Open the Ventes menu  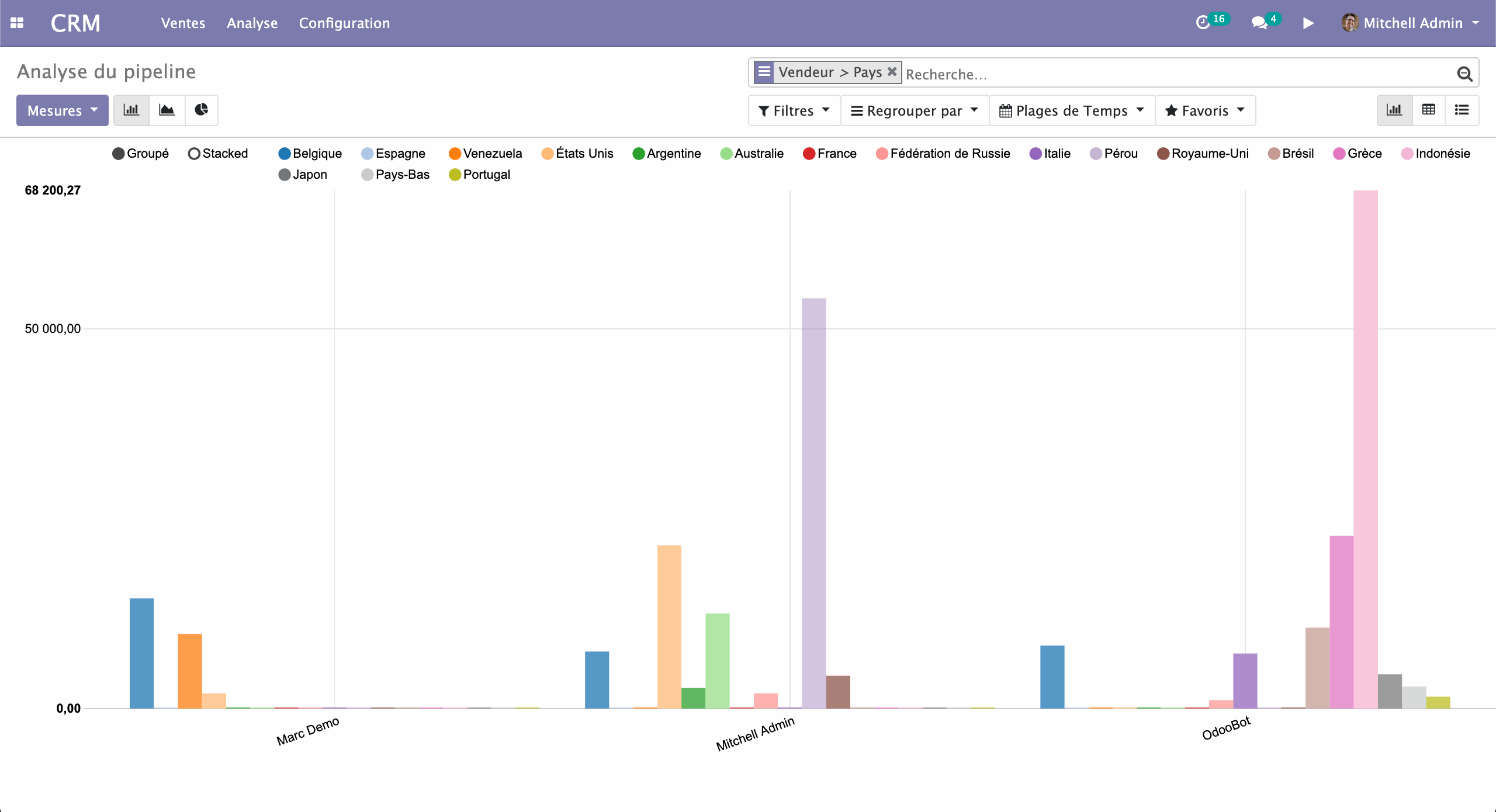tap(183, 23)
